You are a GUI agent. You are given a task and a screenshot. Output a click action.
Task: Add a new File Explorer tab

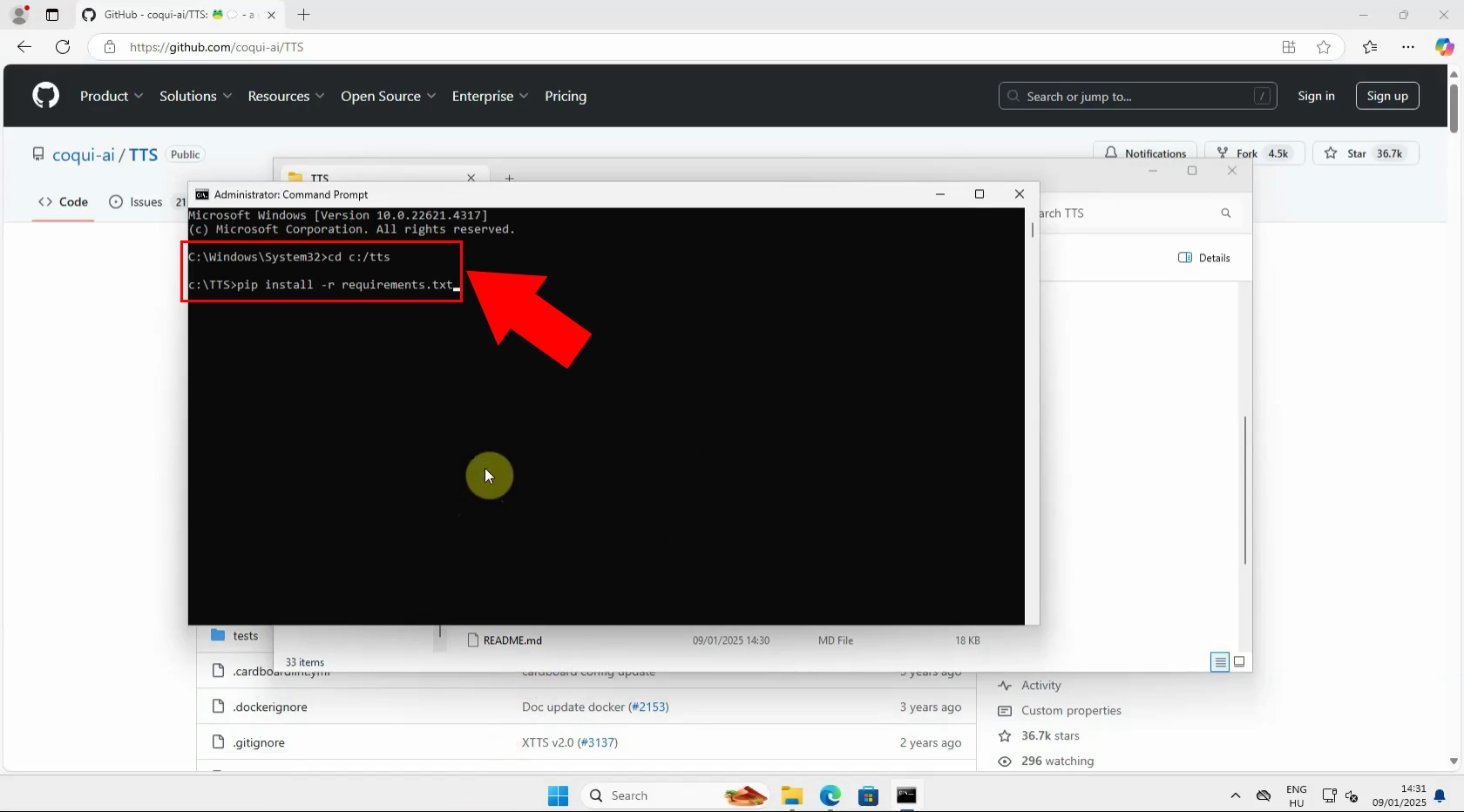click(510, 178)
